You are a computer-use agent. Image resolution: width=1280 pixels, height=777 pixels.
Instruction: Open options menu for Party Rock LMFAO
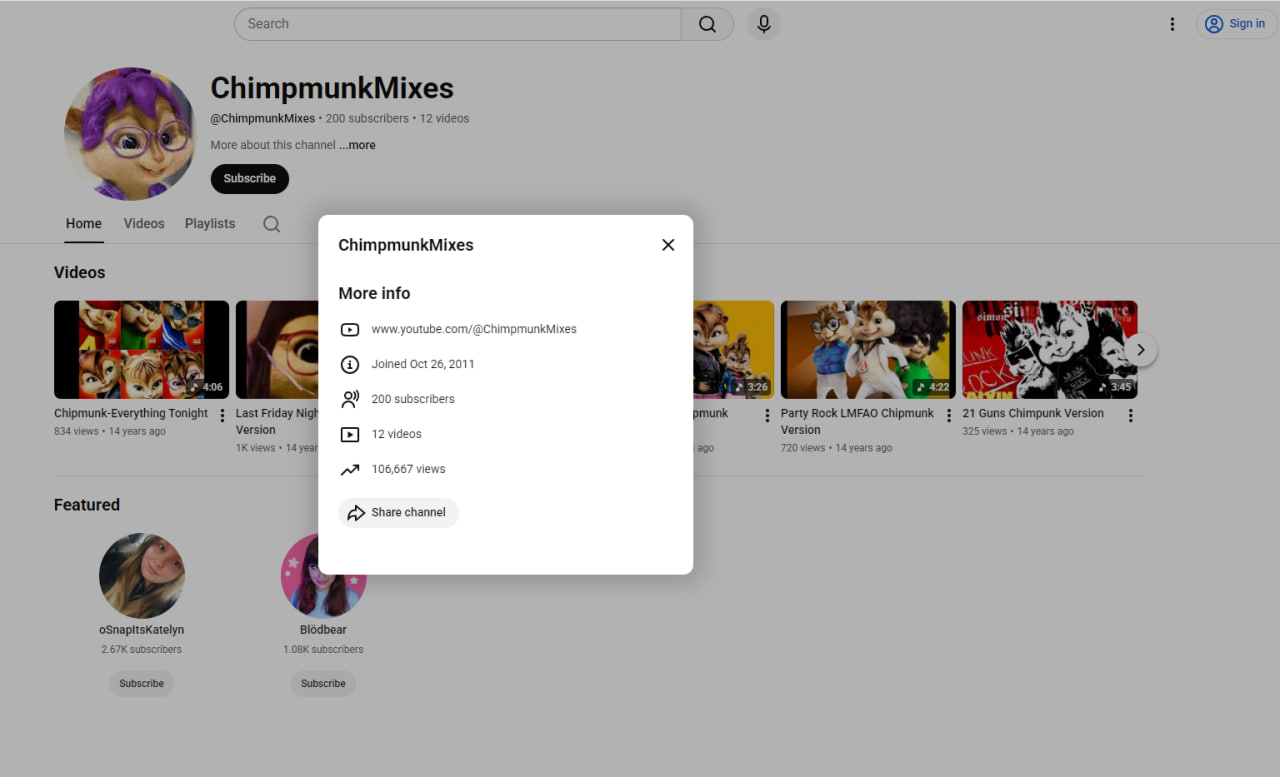949,416
